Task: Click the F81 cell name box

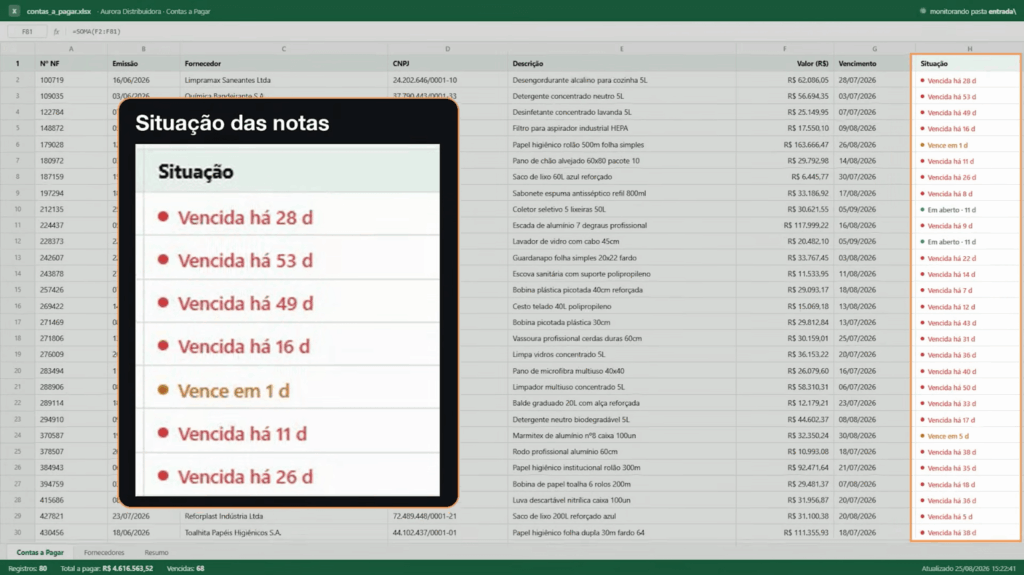Action: [27, 31]
